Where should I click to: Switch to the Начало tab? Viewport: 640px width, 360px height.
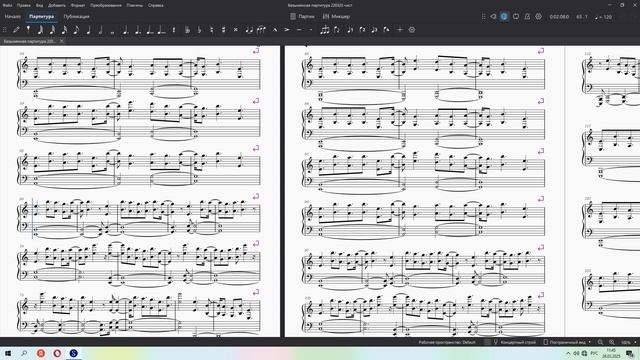click(x=13, y=16)
